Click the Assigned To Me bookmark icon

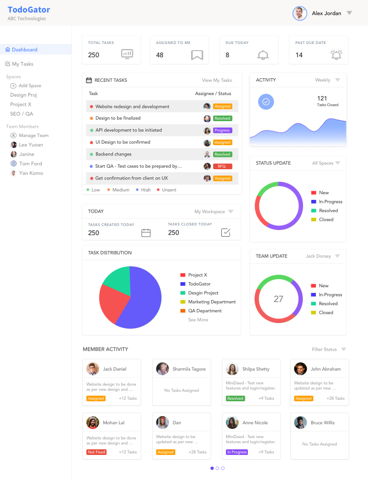[197, 55]
